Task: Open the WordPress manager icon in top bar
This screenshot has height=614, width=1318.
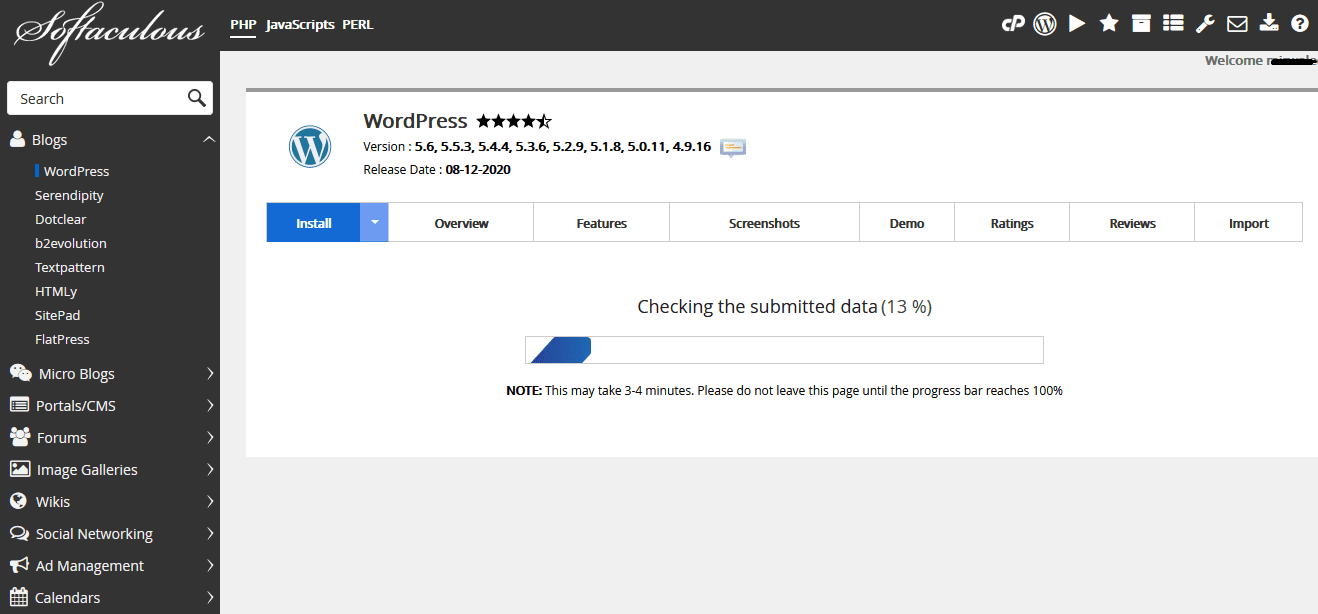Action: coord(1045,24)
